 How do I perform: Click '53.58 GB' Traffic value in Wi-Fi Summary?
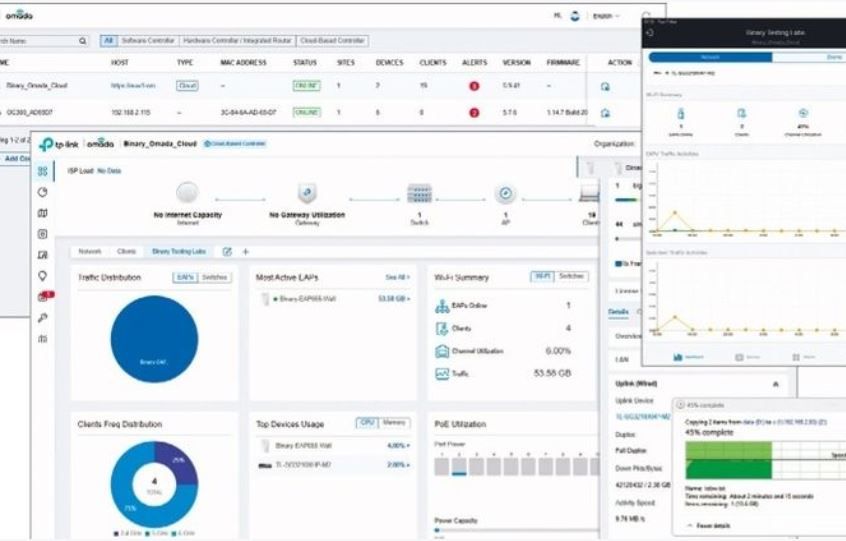pos(552,373)
